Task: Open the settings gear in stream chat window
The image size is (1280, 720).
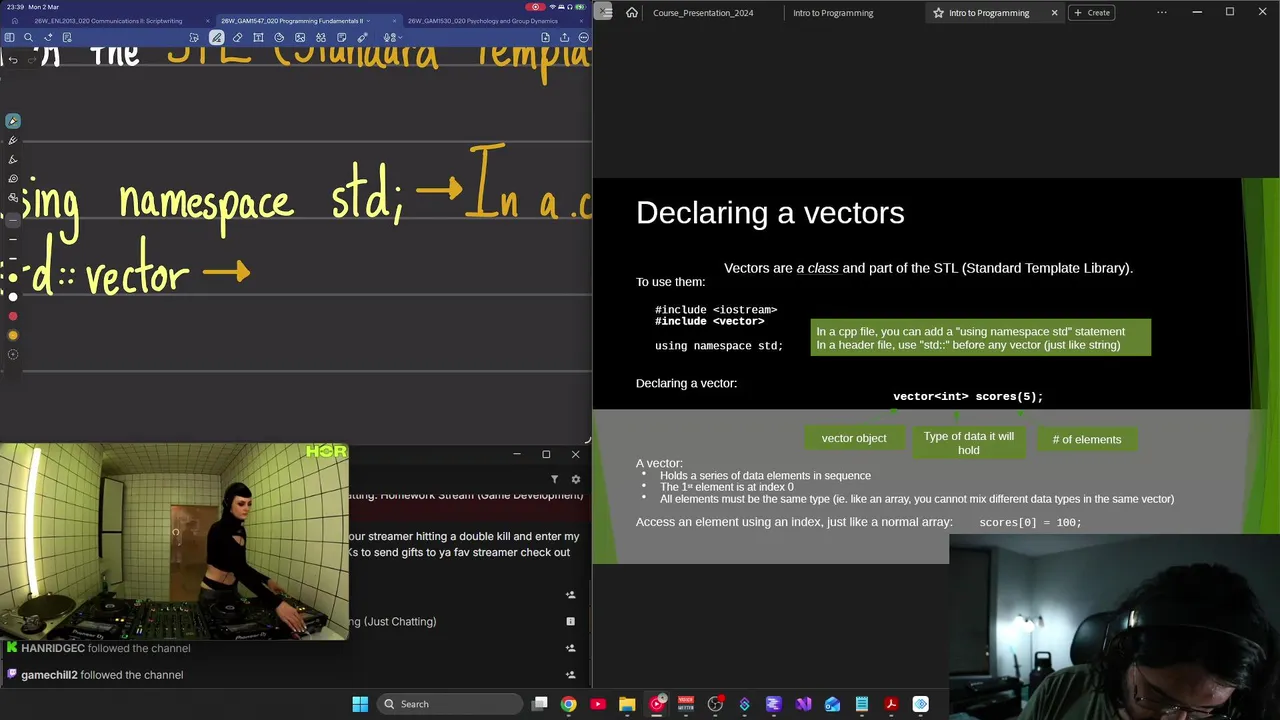Action: click(575, 479)
